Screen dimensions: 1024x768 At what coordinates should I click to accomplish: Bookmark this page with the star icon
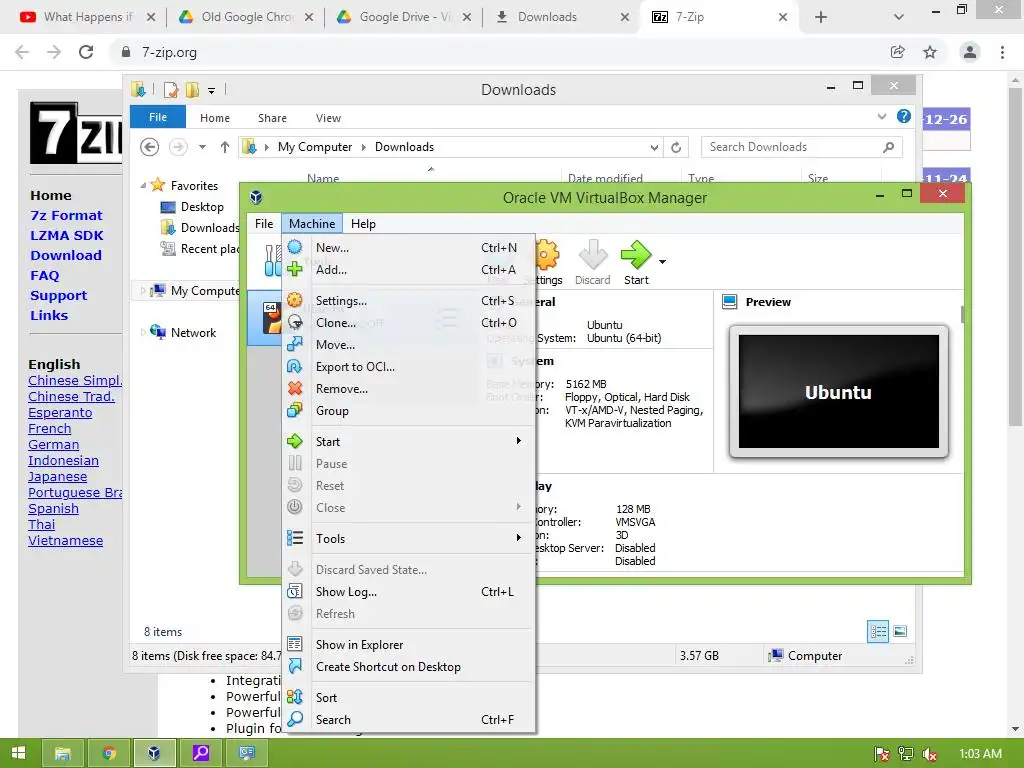point(930,52)
